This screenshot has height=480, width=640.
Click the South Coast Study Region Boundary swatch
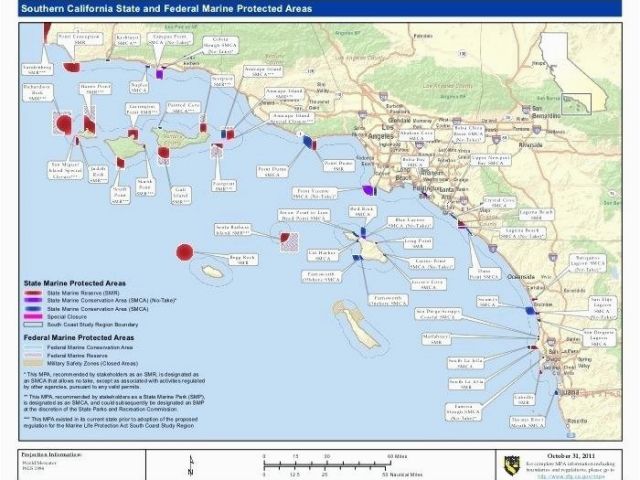(x=33, y=325)
